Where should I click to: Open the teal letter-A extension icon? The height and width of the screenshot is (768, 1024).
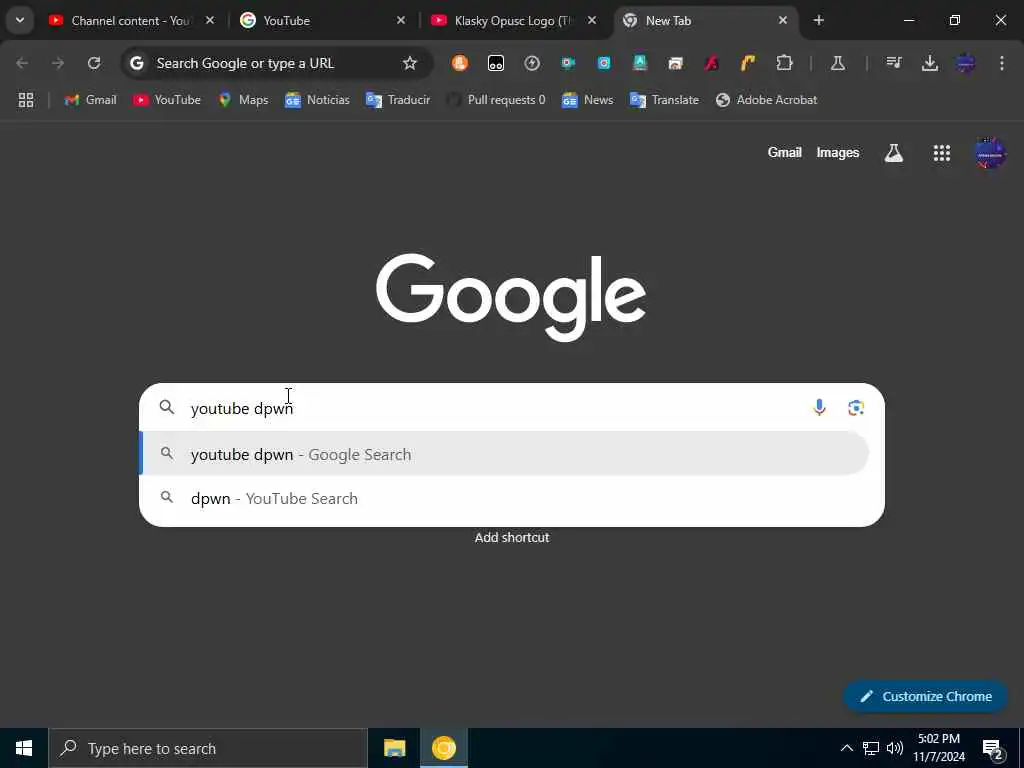pyautogui.click(x=640, y=63)
